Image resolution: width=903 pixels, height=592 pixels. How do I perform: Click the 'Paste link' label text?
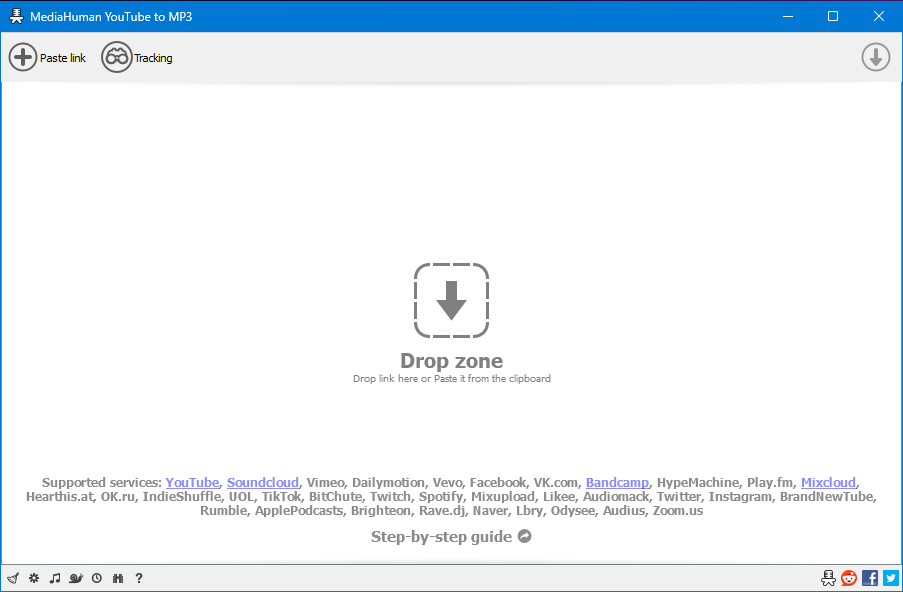pos(63,58)
